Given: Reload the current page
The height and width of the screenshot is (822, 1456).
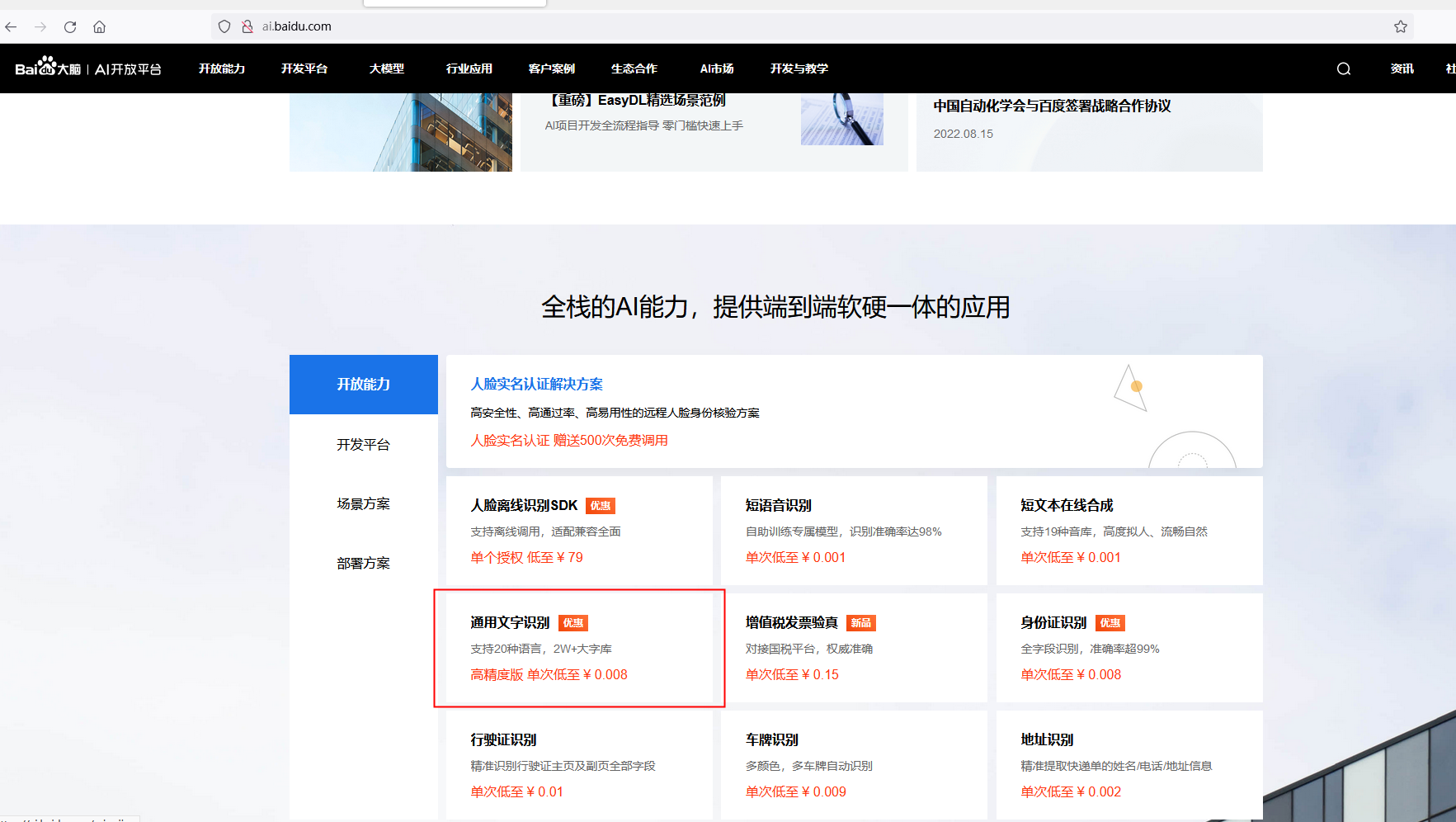Looking at the screenshot, I should coord(70,26).
